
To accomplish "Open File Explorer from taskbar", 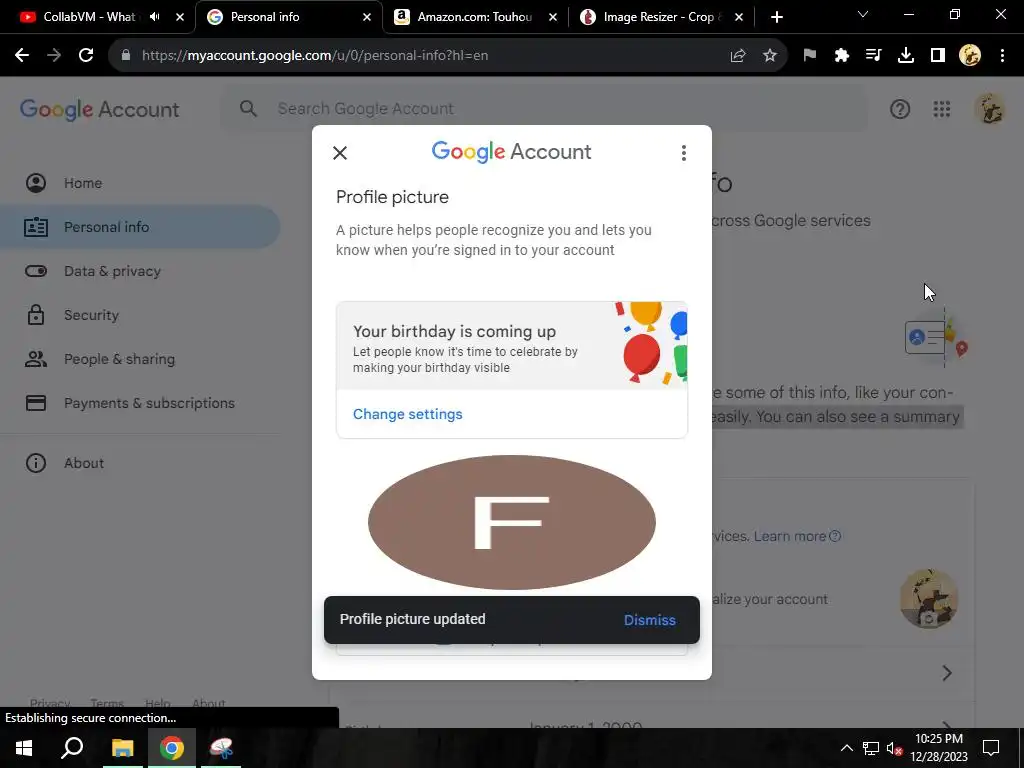I will tap(122, 748).
